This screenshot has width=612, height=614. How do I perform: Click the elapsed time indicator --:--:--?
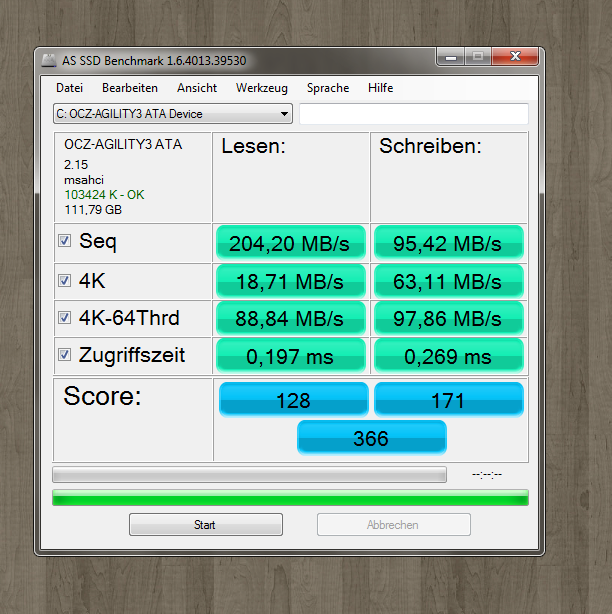click(x=487, y=475)
